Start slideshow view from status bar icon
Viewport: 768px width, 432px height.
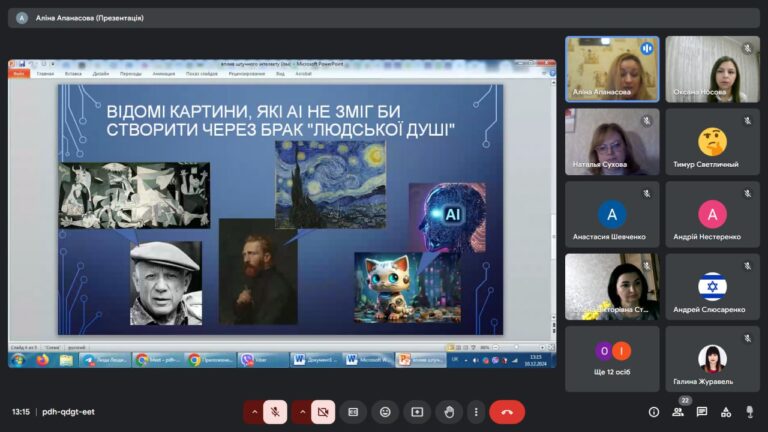click(473, 347)
